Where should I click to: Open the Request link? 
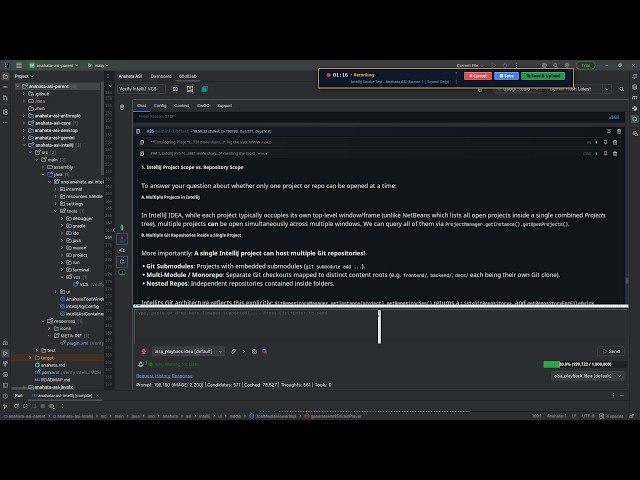144,376
